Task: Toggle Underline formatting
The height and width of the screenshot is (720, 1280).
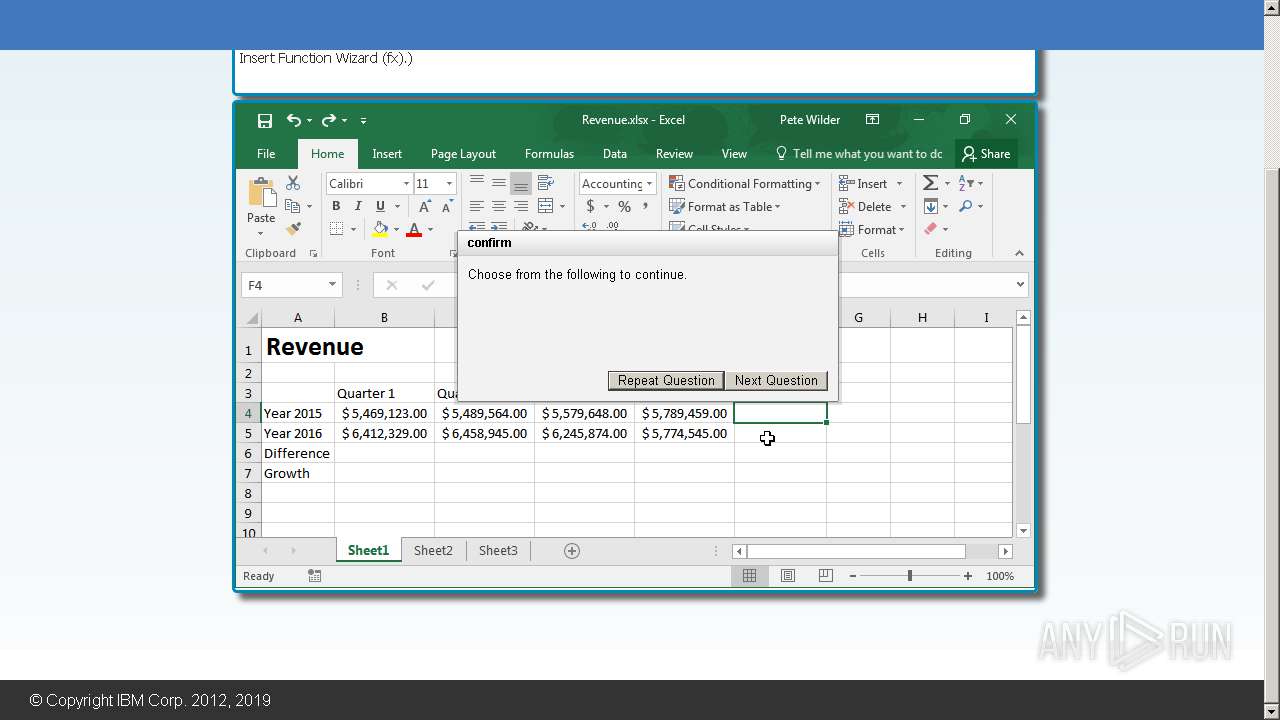Action: coord(380,206)
